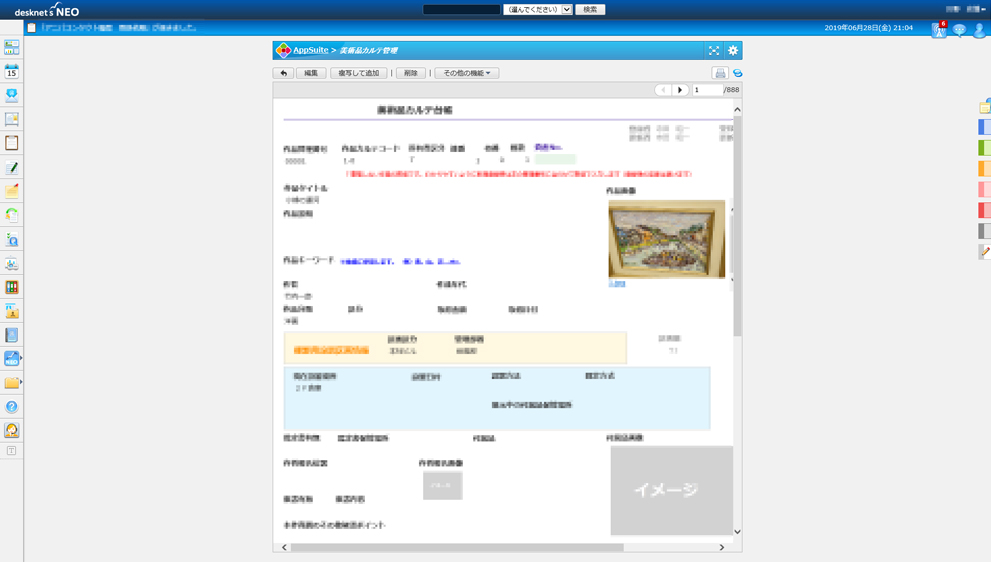Image resolution: width=991 pixels, height=562 pixels.
Task: Click the 編集 edit button
Action: coord(311,73)
